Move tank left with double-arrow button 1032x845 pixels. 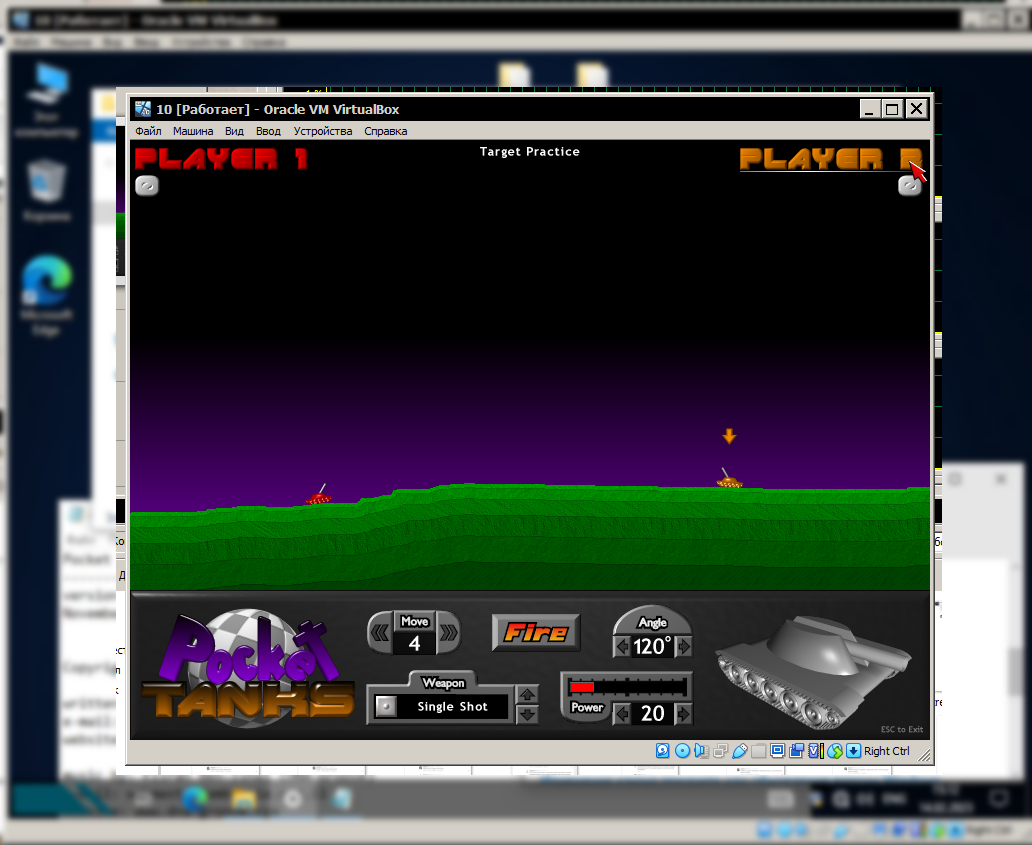point(380,633)
